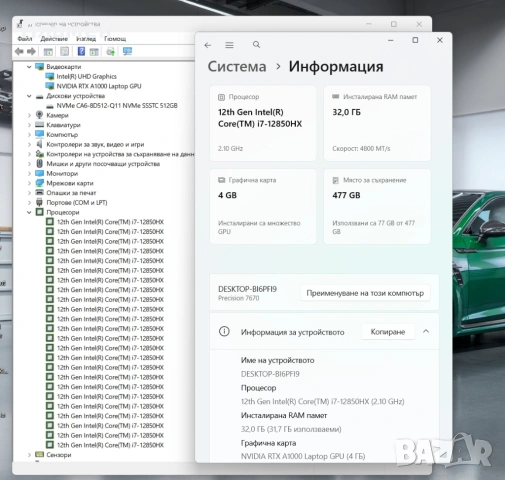Click the Процесори category chip icon
The width and height of the screenshot is (505, 480).
(x=40, y=212)
